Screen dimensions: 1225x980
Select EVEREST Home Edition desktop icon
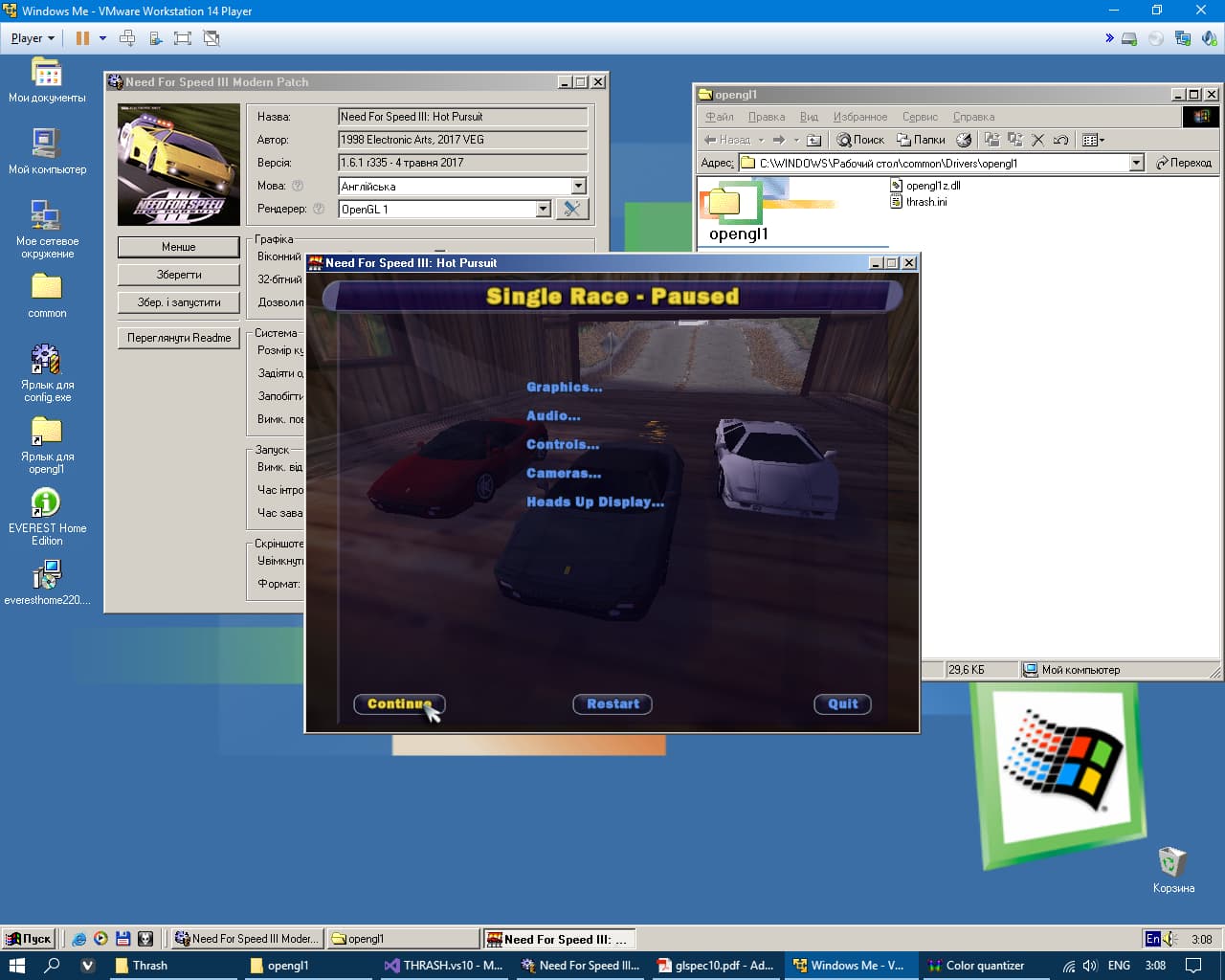click(x=47, y=517)
